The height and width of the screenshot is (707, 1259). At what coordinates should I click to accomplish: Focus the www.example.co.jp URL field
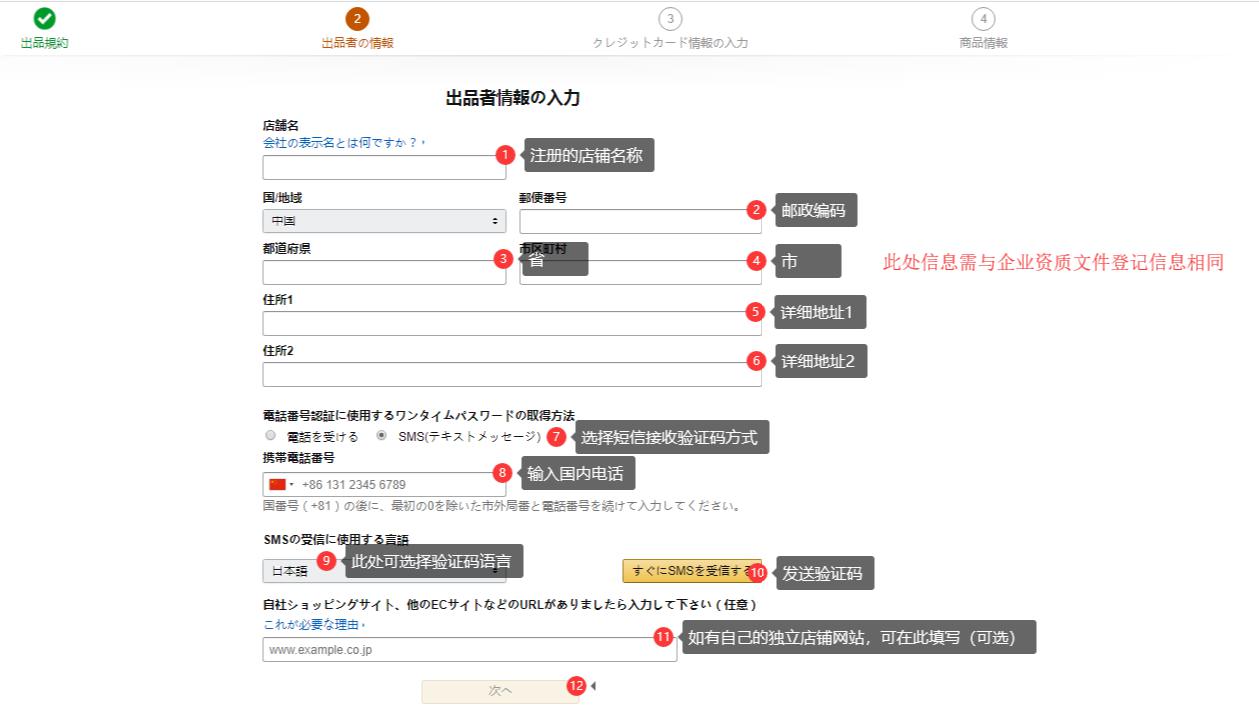pyautogui.click(x=470, y=650)
